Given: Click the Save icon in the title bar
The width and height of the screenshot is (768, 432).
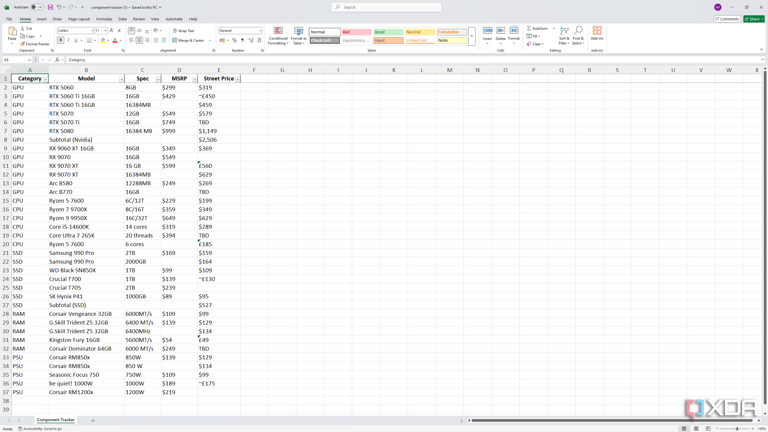Looking at the screenshot, I should click(50, 7).
